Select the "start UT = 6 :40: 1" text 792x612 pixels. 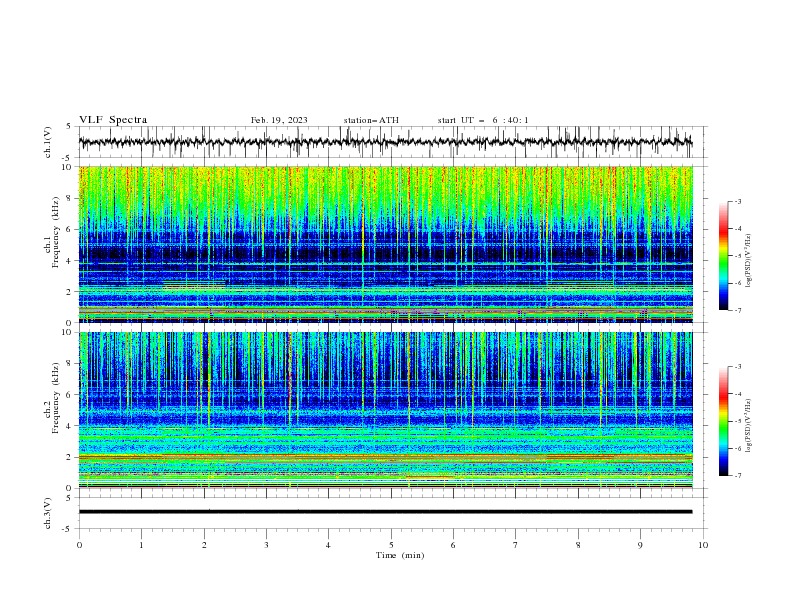point(483,120)
